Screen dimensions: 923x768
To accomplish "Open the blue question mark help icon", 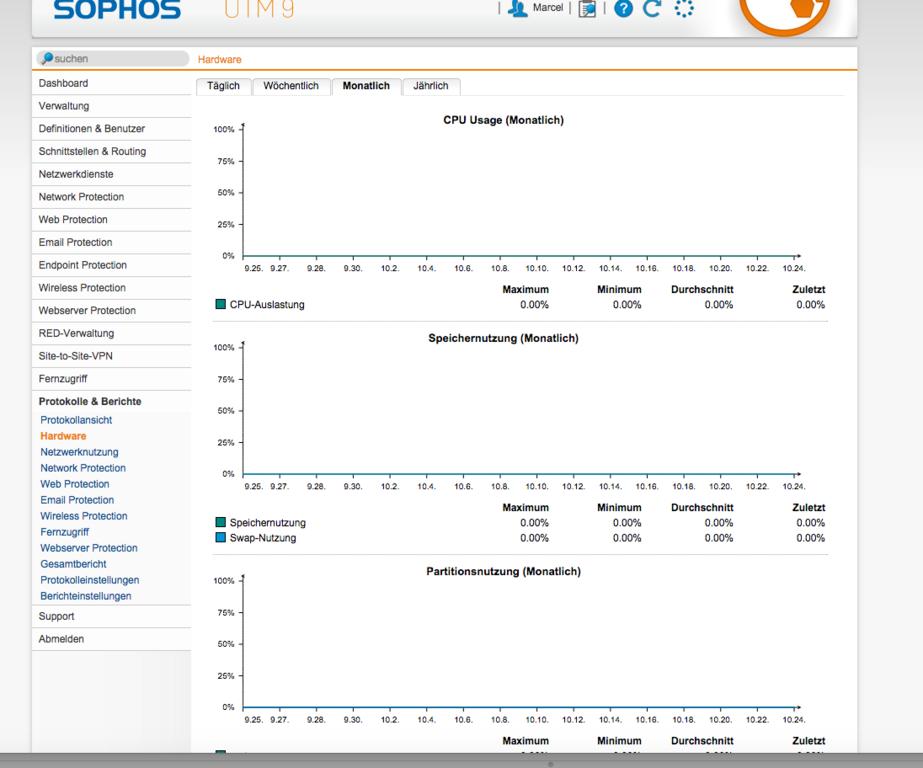I will click(x=623, y=8).
